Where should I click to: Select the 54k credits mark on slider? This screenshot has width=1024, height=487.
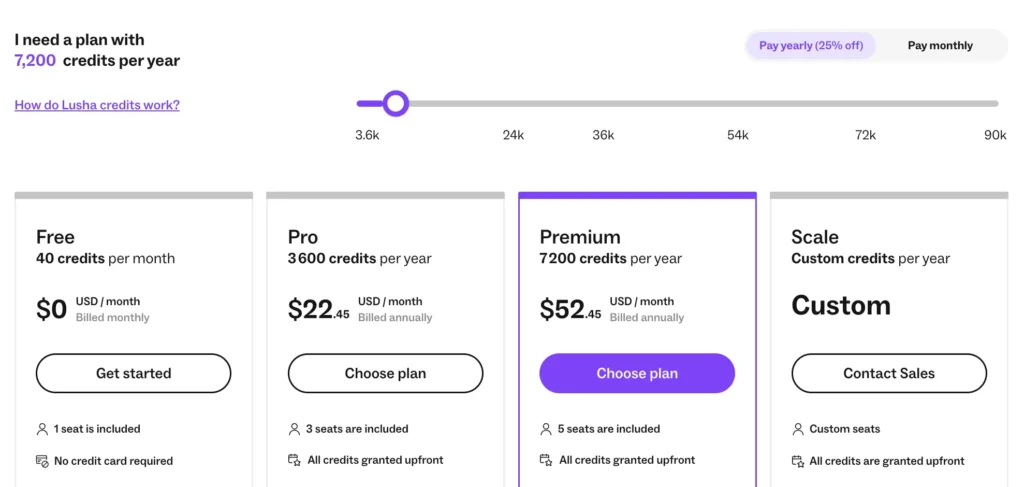[x=738, y=104]
